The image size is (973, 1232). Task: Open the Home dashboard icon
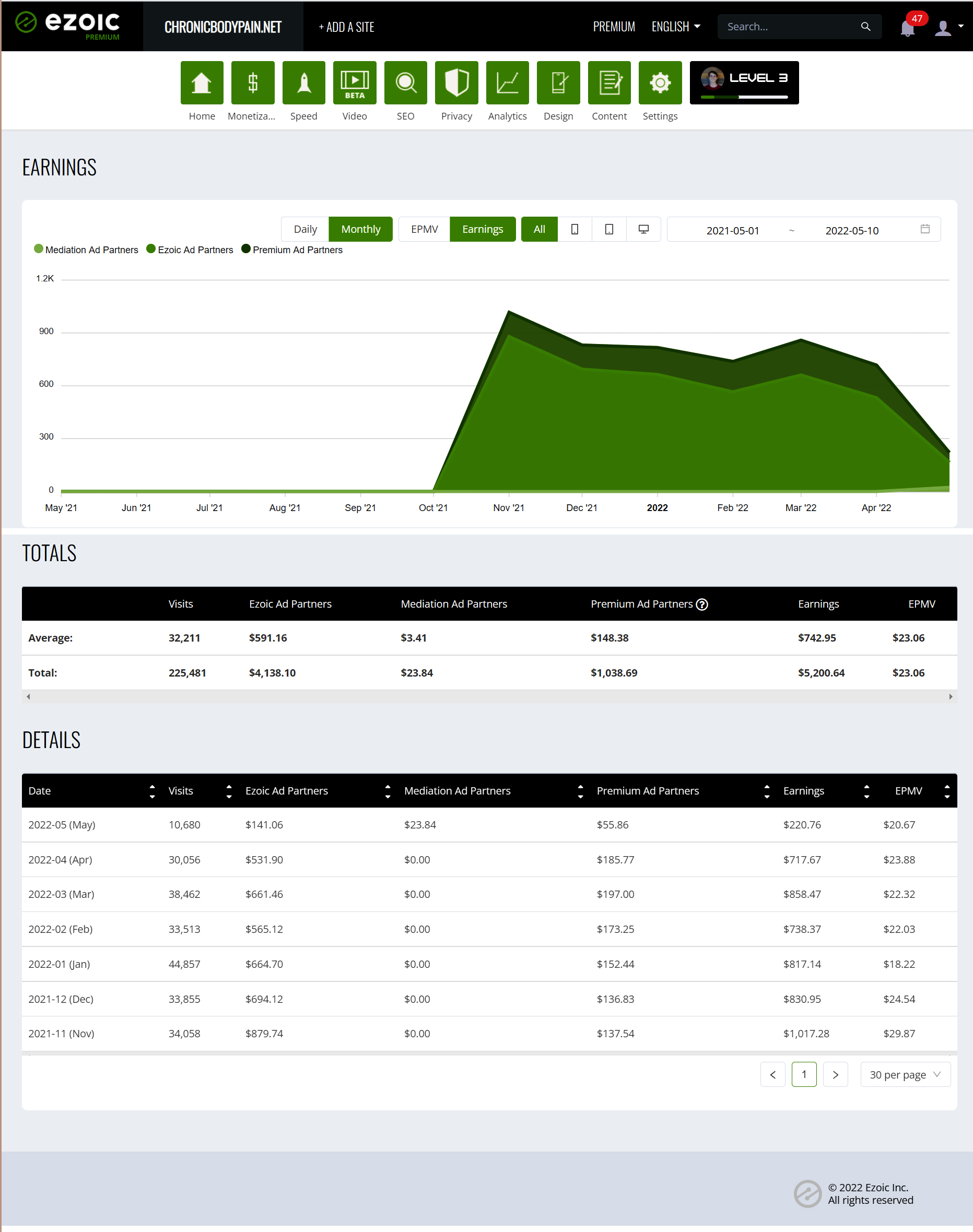click(x=202, y=83)
